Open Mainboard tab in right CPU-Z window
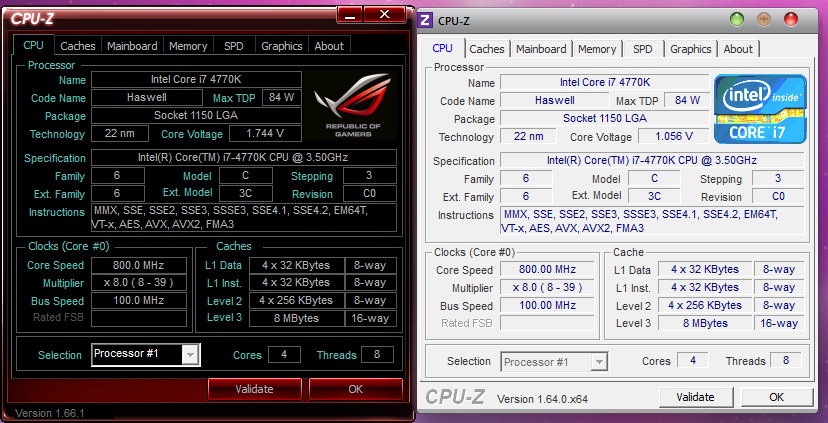Screen dimensions: 828x423 pyautogui.click(x=541, y=49)
